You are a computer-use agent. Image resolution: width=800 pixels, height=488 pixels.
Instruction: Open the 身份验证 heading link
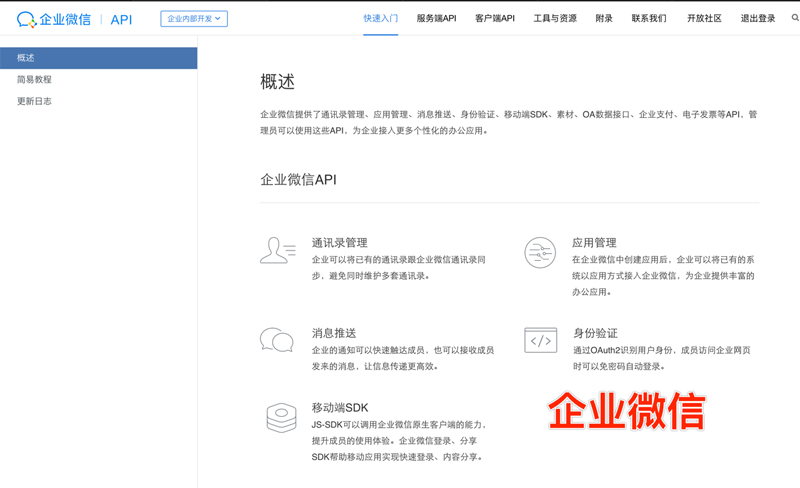(x=595, y=333)
